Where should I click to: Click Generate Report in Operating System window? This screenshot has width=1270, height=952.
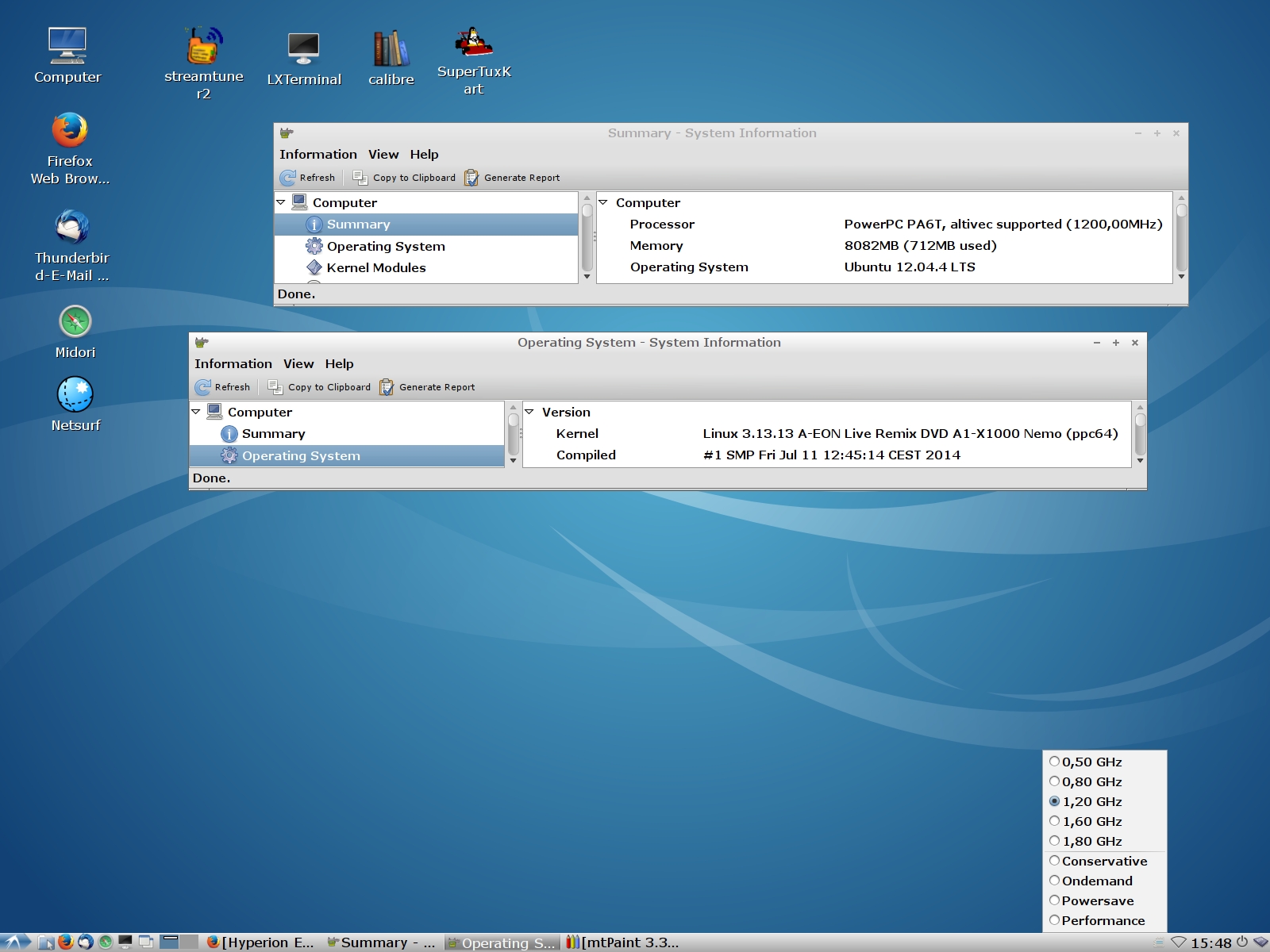pyautogui.click(x=427, y=387)
